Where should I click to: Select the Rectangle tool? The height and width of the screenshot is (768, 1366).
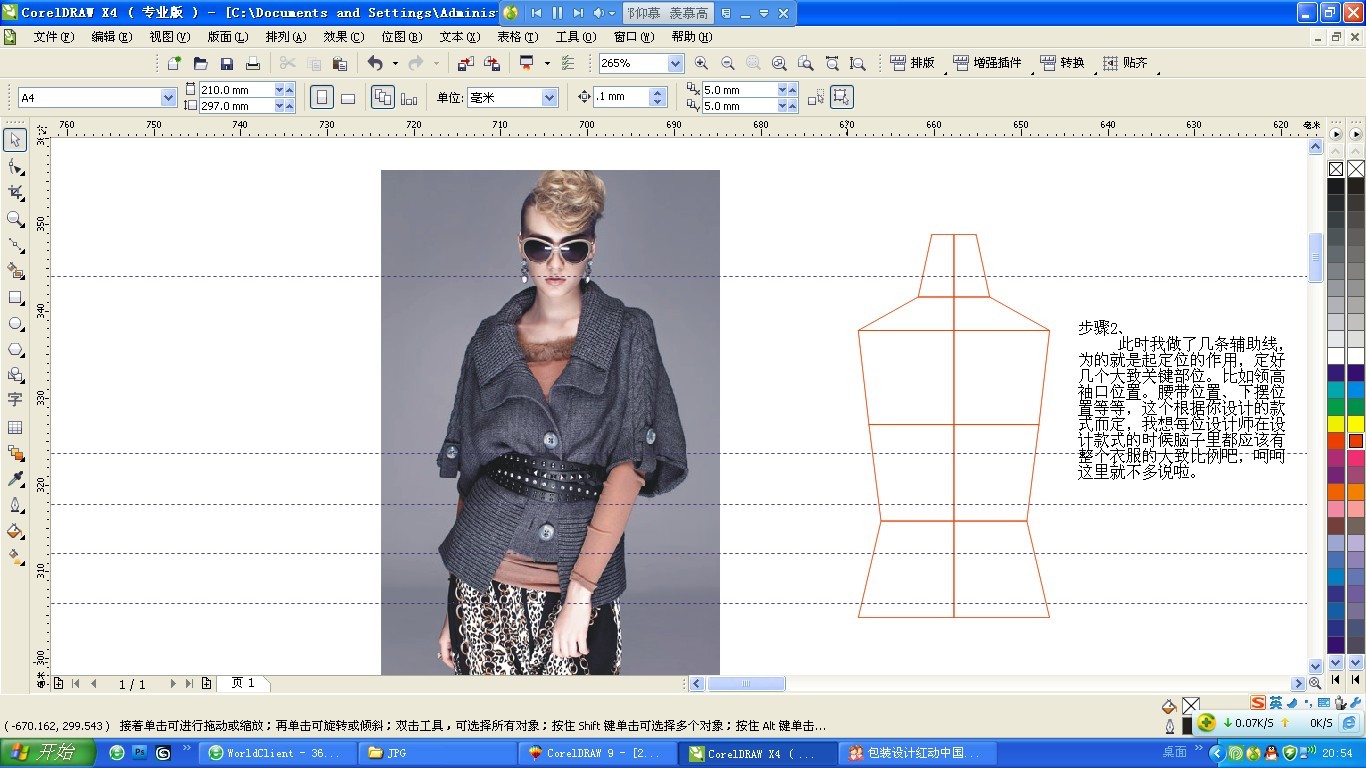pos(15,297)
